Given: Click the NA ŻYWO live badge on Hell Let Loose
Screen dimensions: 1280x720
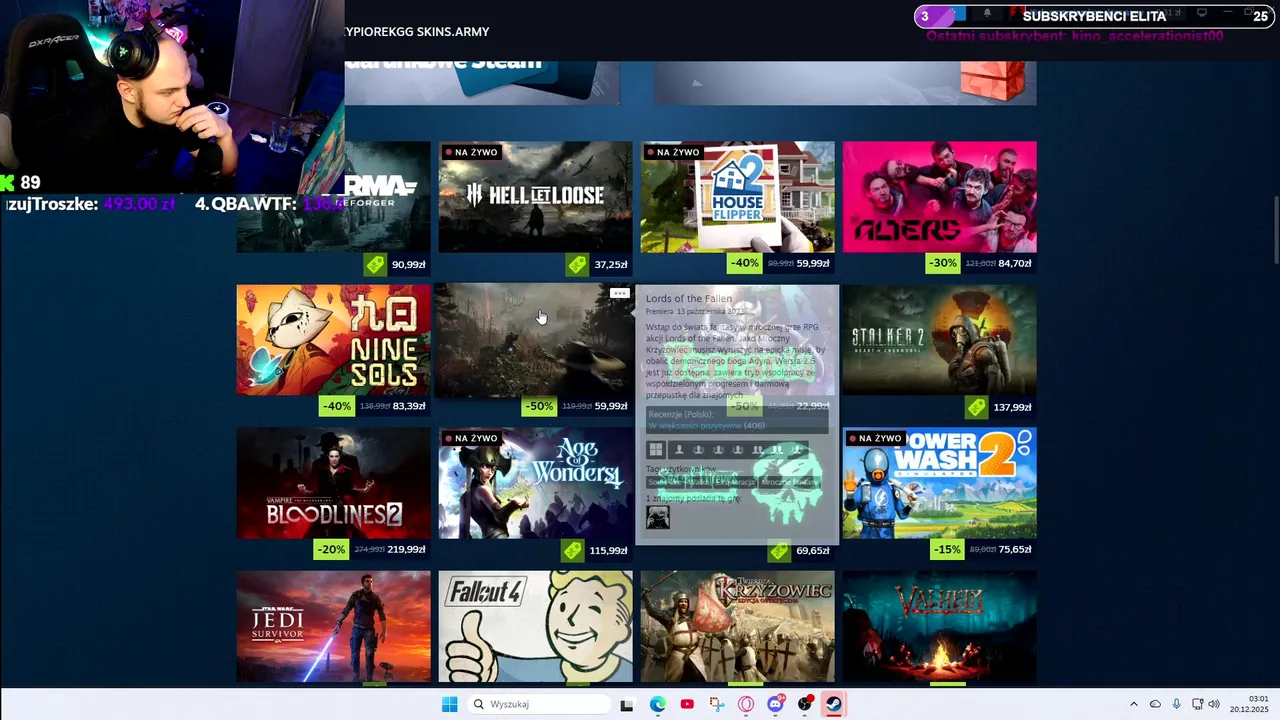Looking at the screenshot, I should tap(471, 152).
